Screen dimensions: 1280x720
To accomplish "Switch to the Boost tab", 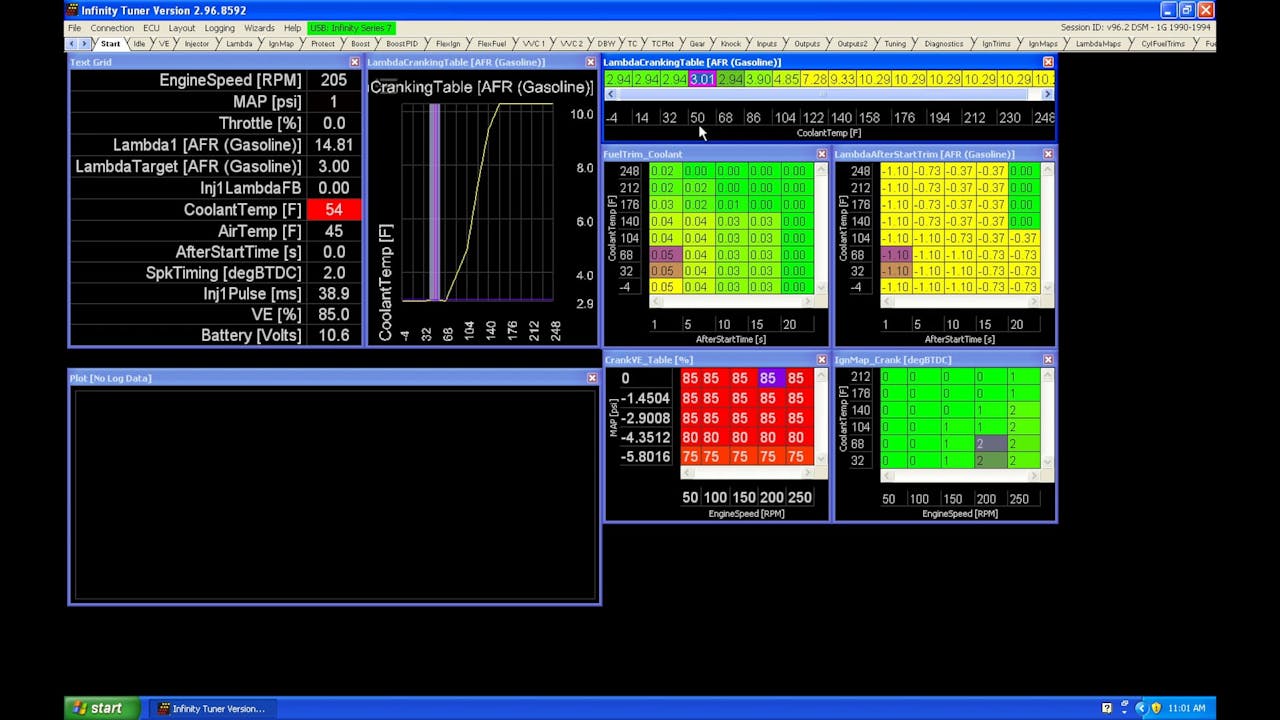I will [360, 44].
